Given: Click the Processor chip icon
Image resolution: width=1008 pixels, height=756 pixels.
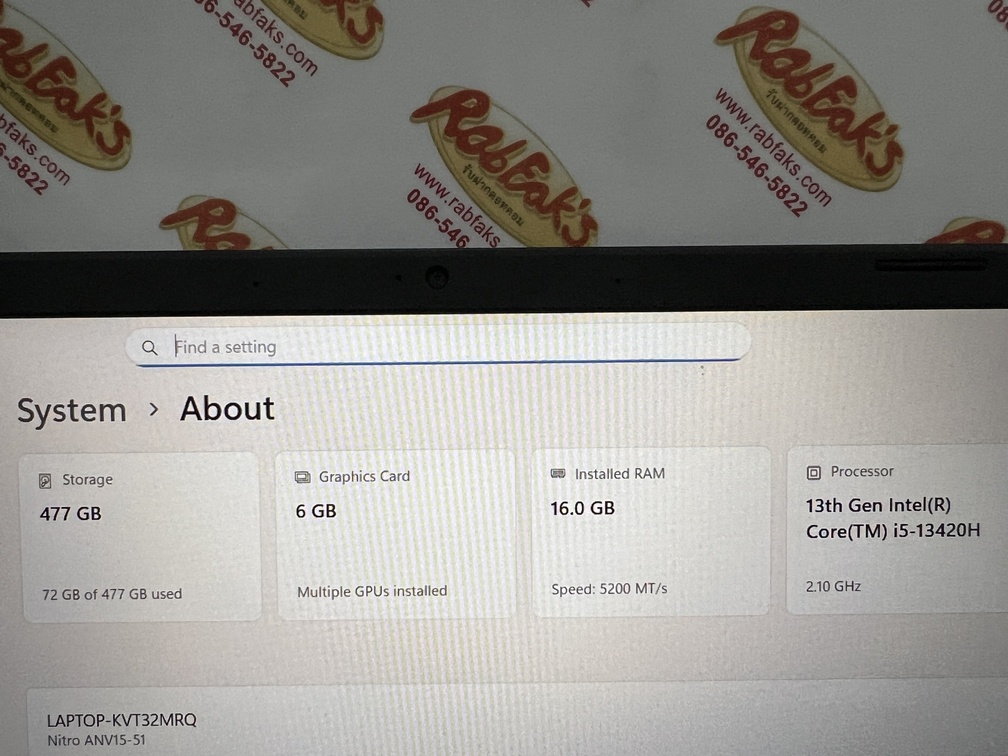Looking at the screenshot, I should [814, 472].
